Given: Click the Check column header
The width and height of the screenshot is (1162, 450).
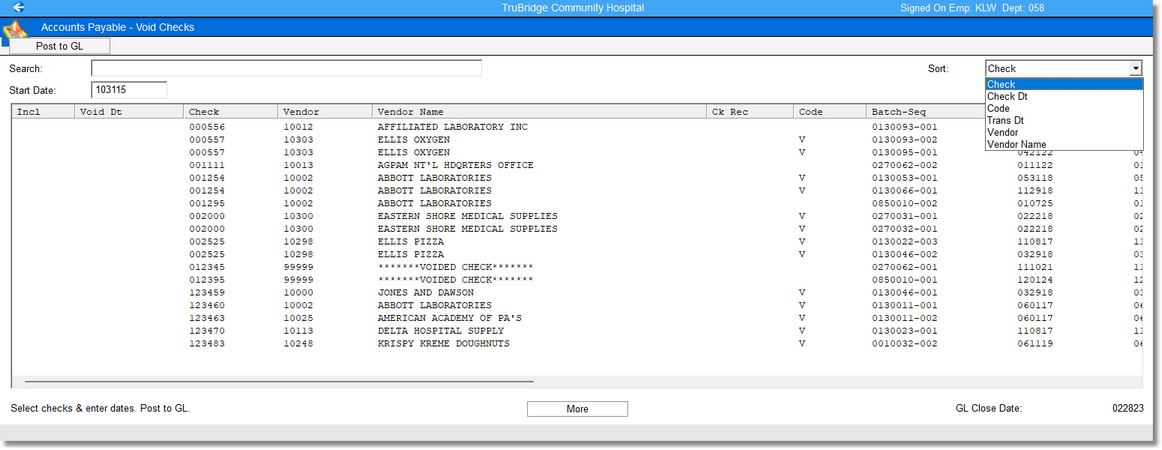Looking at the screenshot, I should click(230, 112).
